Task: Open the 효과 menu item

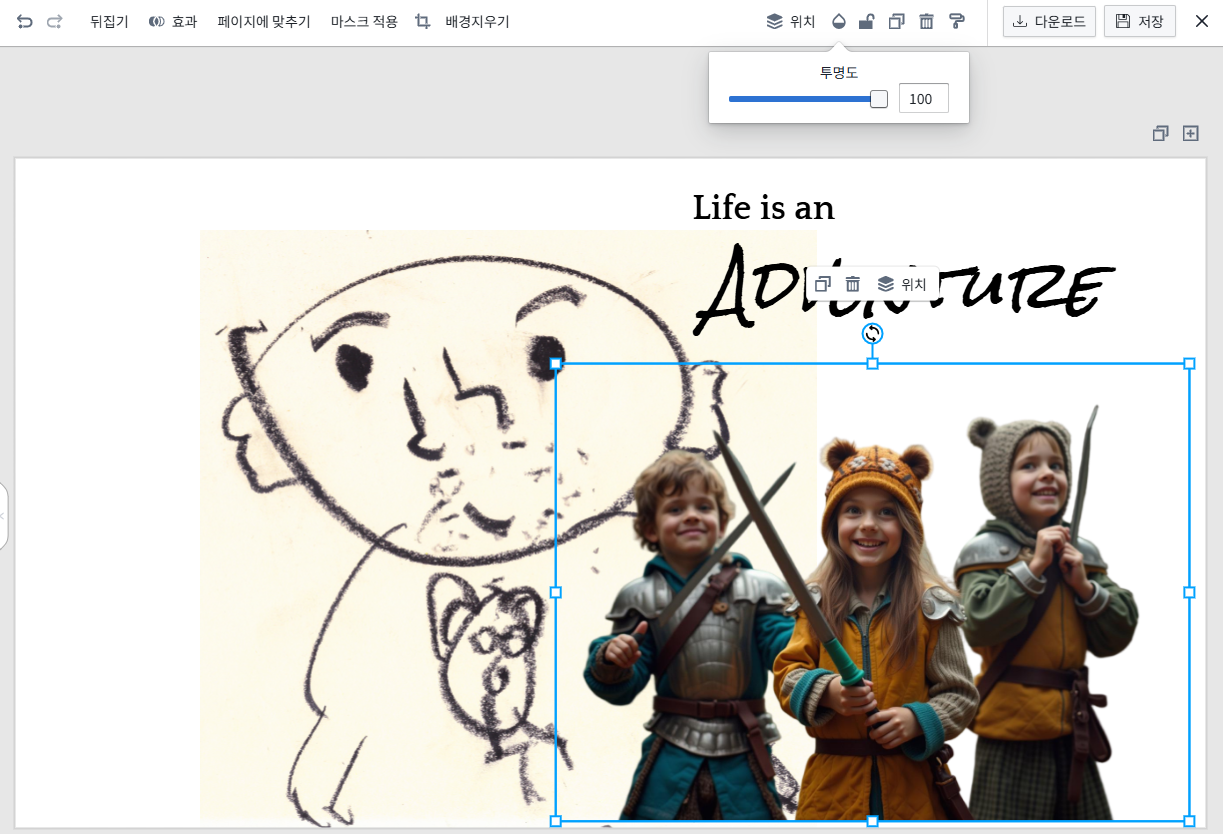Action: (174, 20)
